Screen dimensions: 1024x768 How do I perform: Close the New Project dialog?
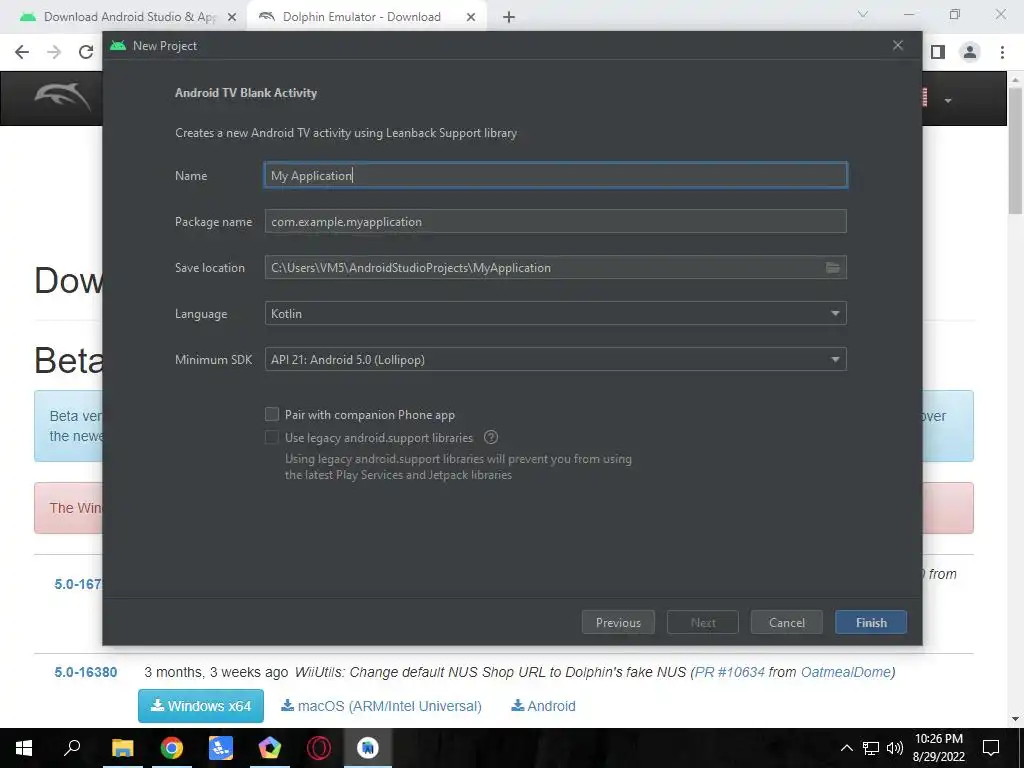pyautogui.click(x=898, y=45)
